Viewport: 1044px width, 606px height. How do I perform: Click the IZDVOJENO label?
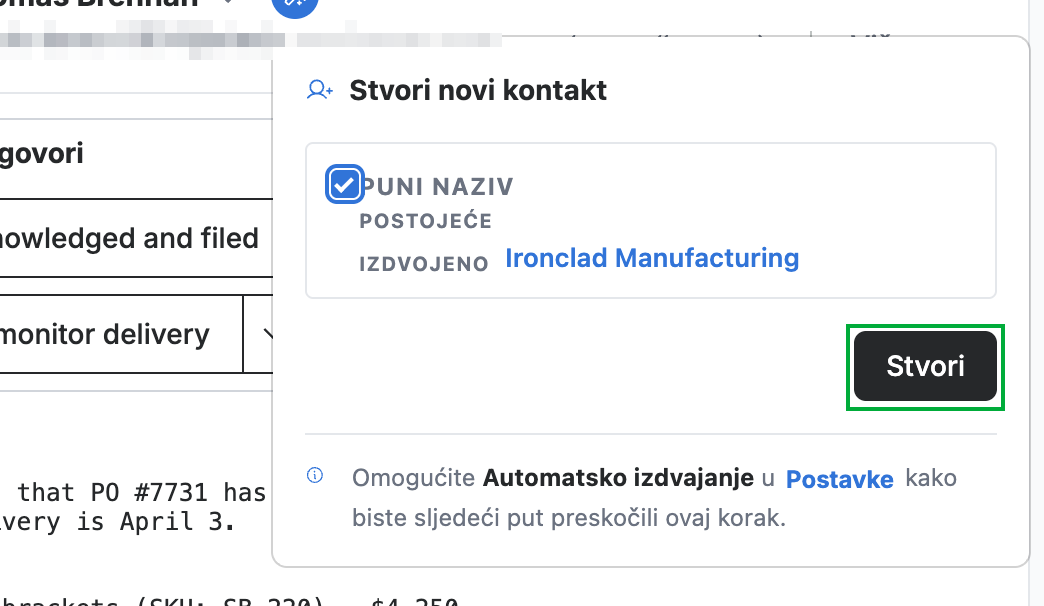click(424, 264)
